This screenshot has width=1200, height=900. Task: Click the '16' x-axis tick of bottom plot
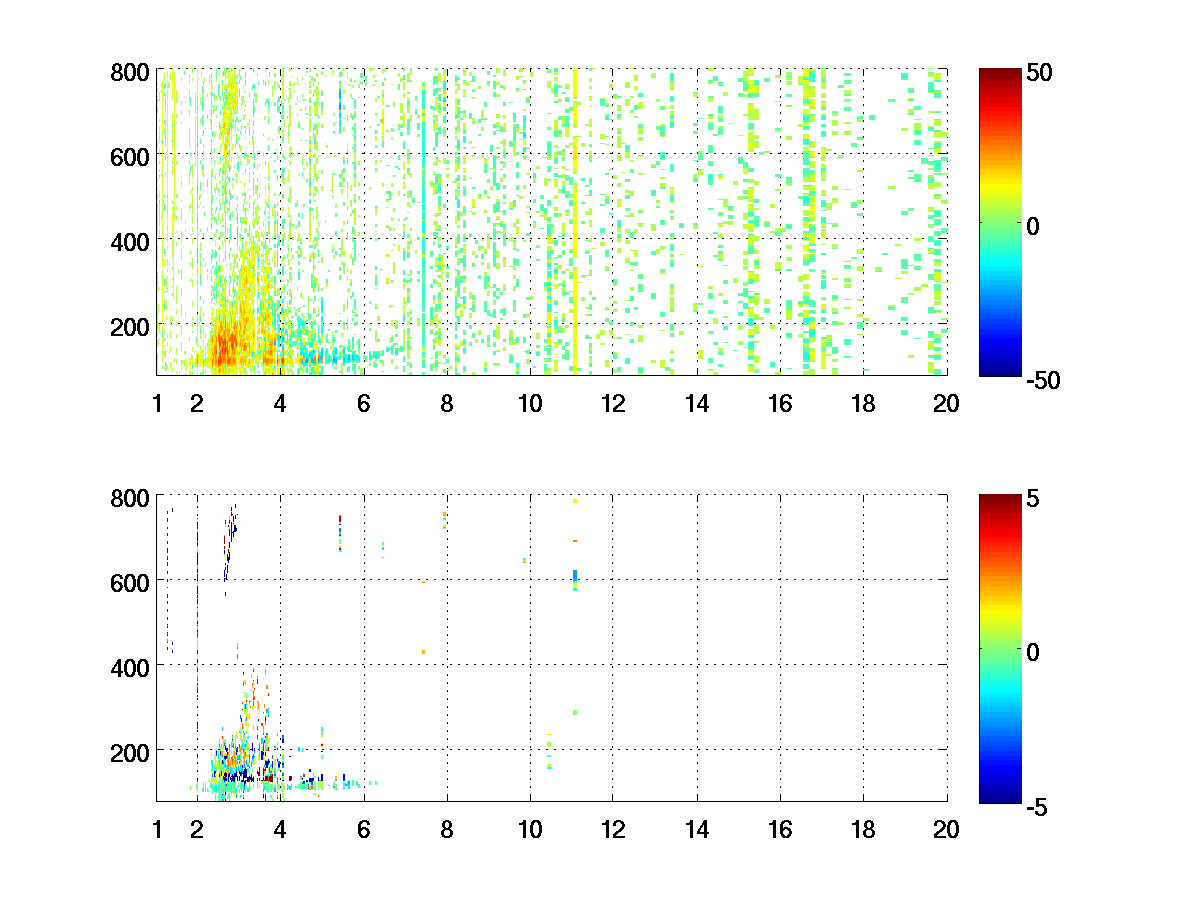[x=780, y=829]
